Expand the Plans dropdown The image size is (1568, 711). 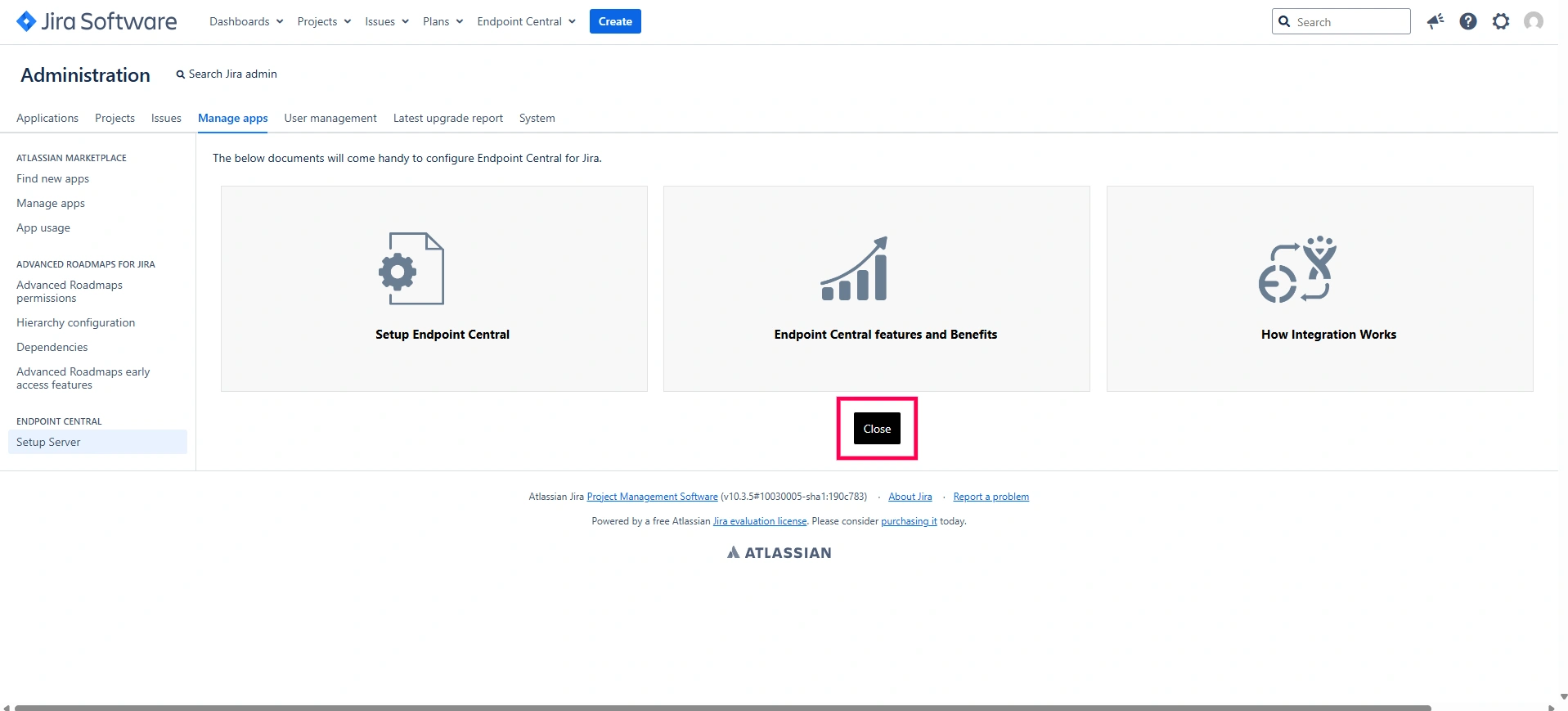[x=443, y=21]
